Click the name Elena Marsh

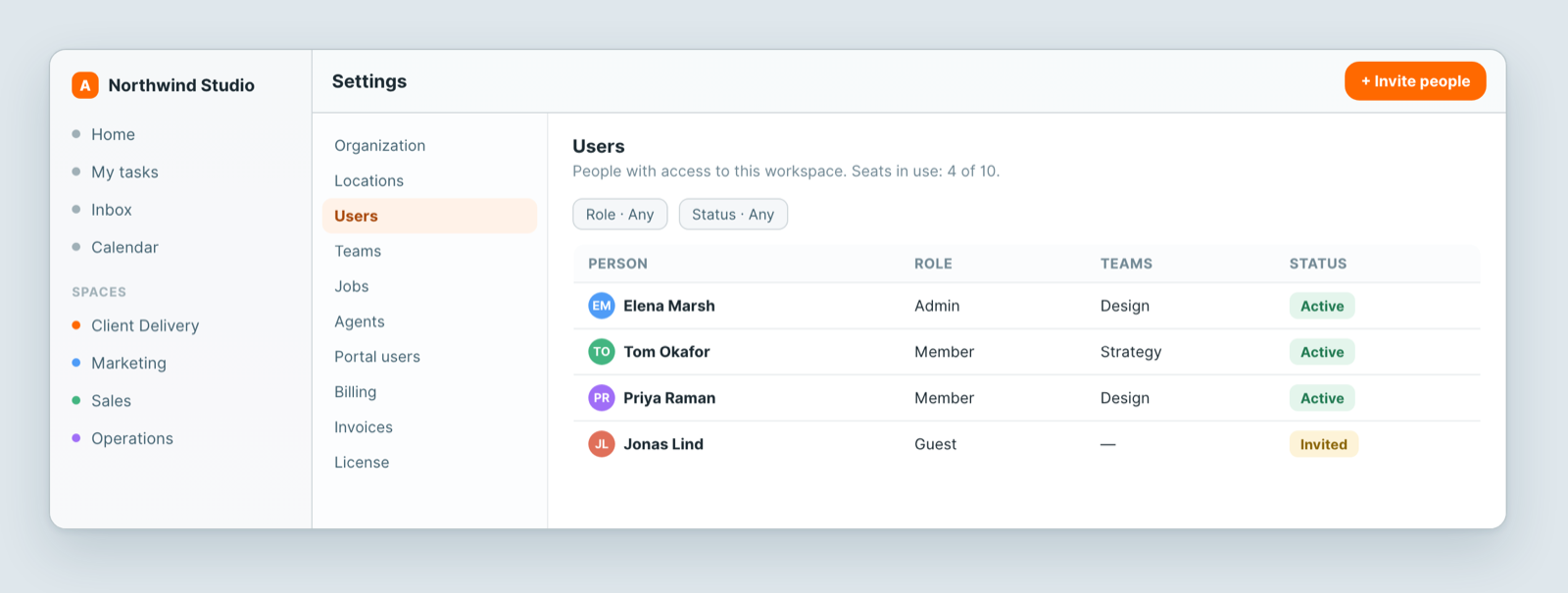(x=669, y=306)
